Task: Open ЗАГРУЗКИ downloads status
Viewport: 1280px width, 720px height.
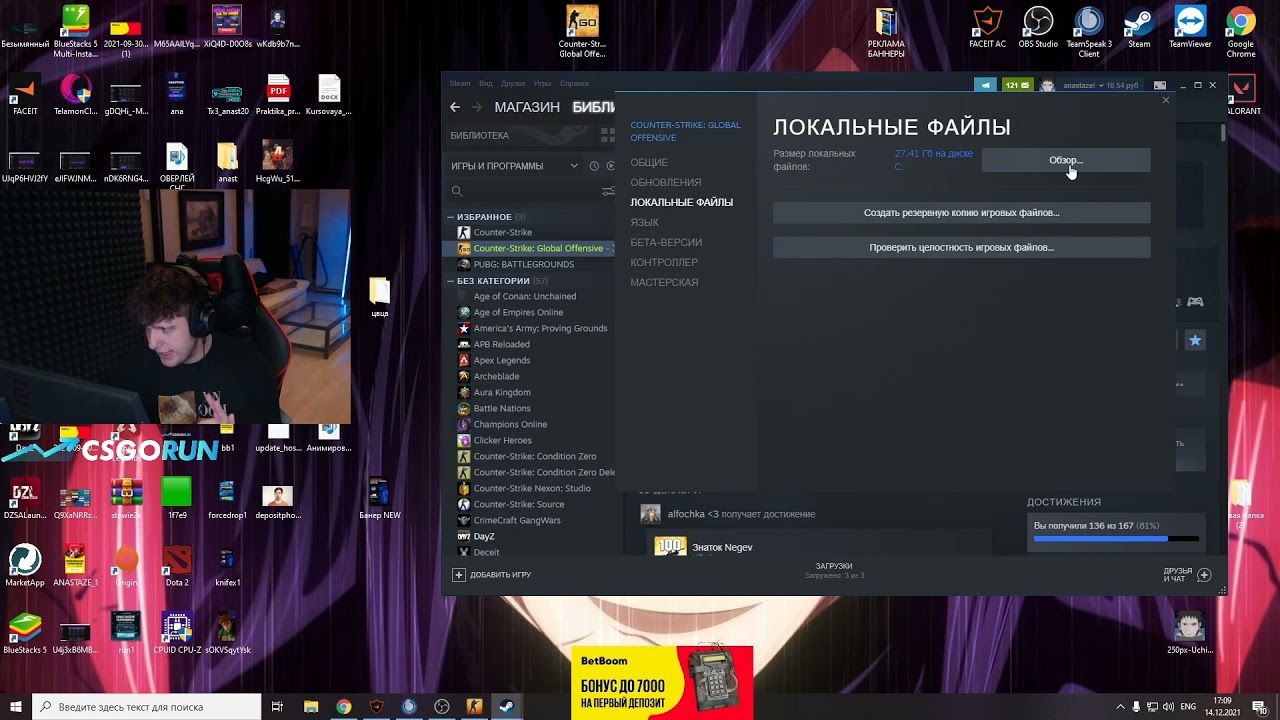Action: [x=834, y=570]
